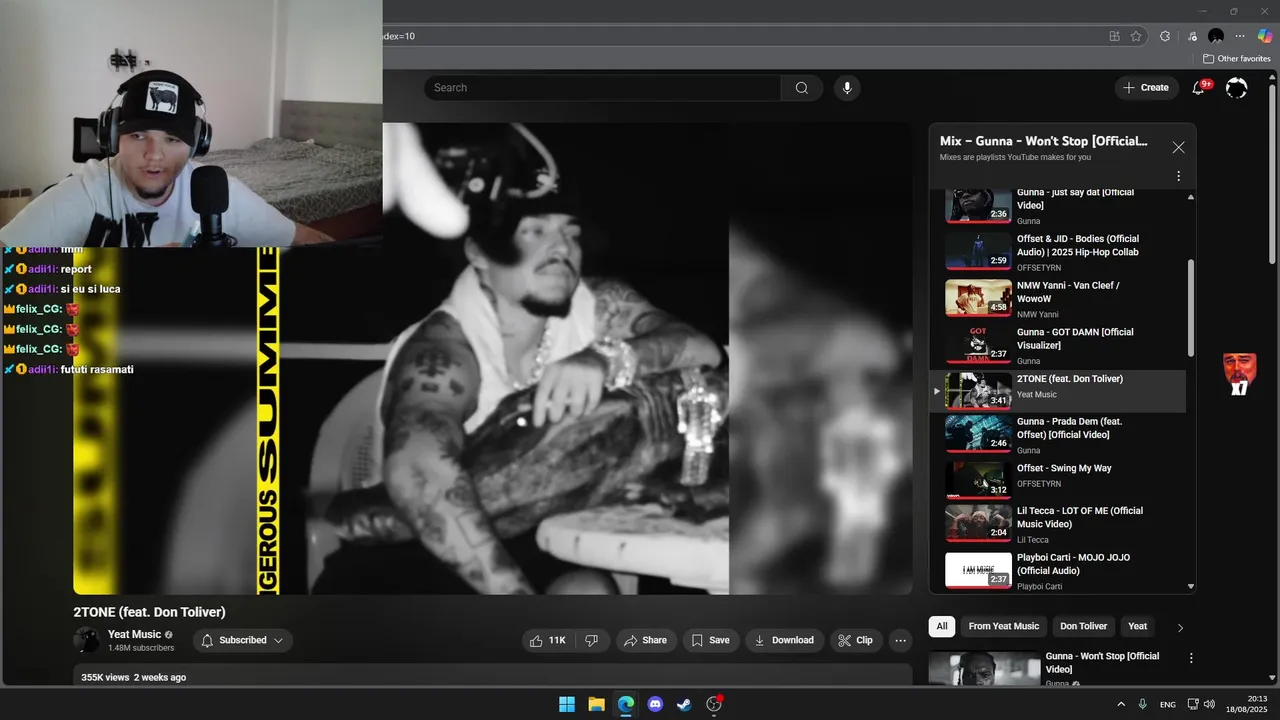
Task: Open the YouTube account avatar menu
Action: pos(1237,88)
